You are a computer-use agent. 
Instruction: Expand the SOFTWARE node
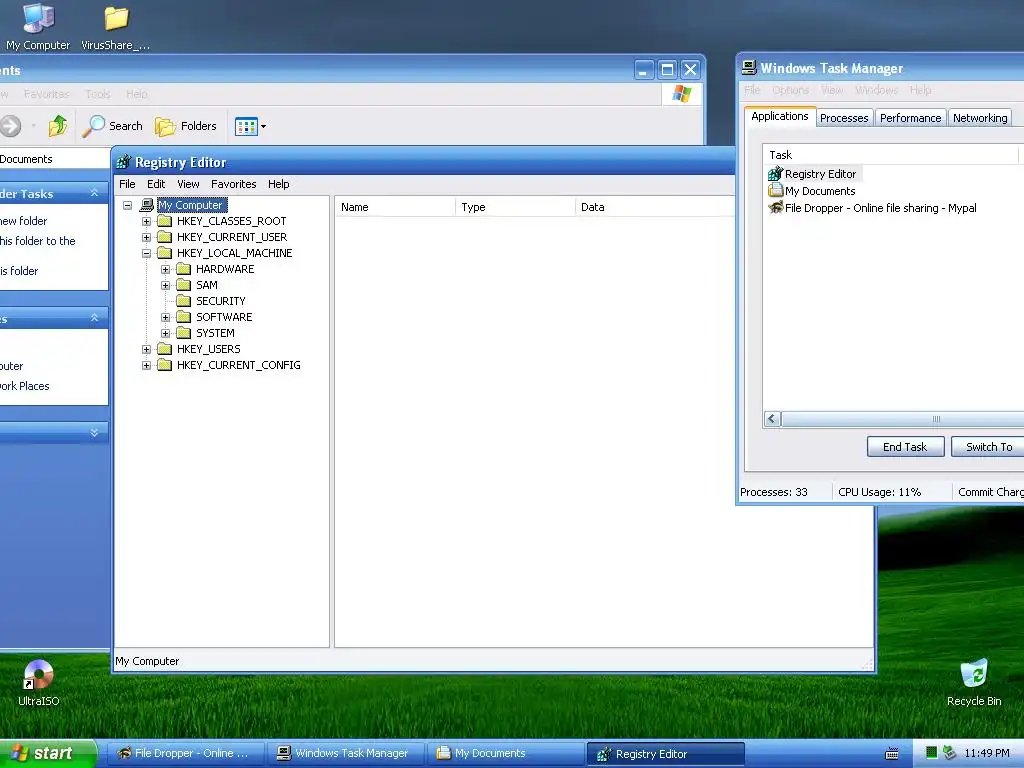[166, 317]
